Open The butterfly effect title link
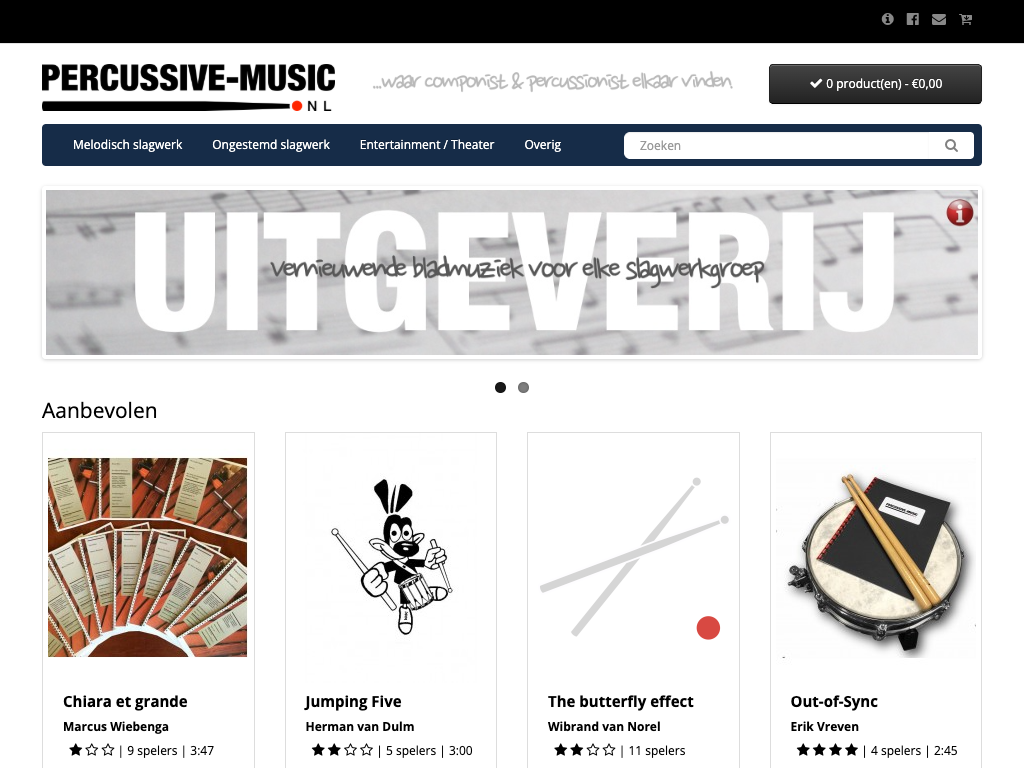1024x768 pixels. [620, 701]
